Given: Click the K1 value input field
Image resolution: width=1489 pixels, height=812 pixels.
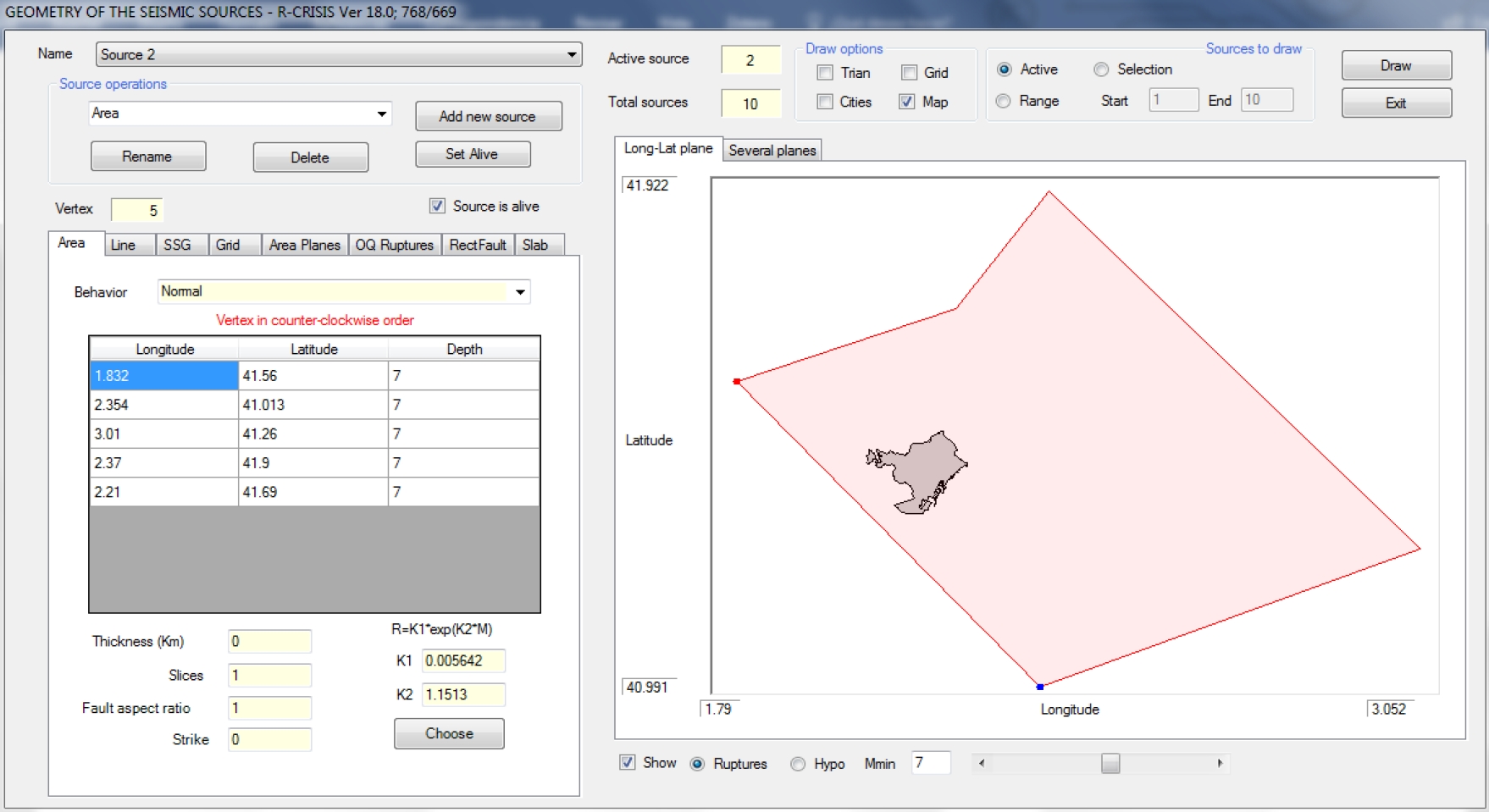Looking at the screenshot, I should tap(462, 660).
